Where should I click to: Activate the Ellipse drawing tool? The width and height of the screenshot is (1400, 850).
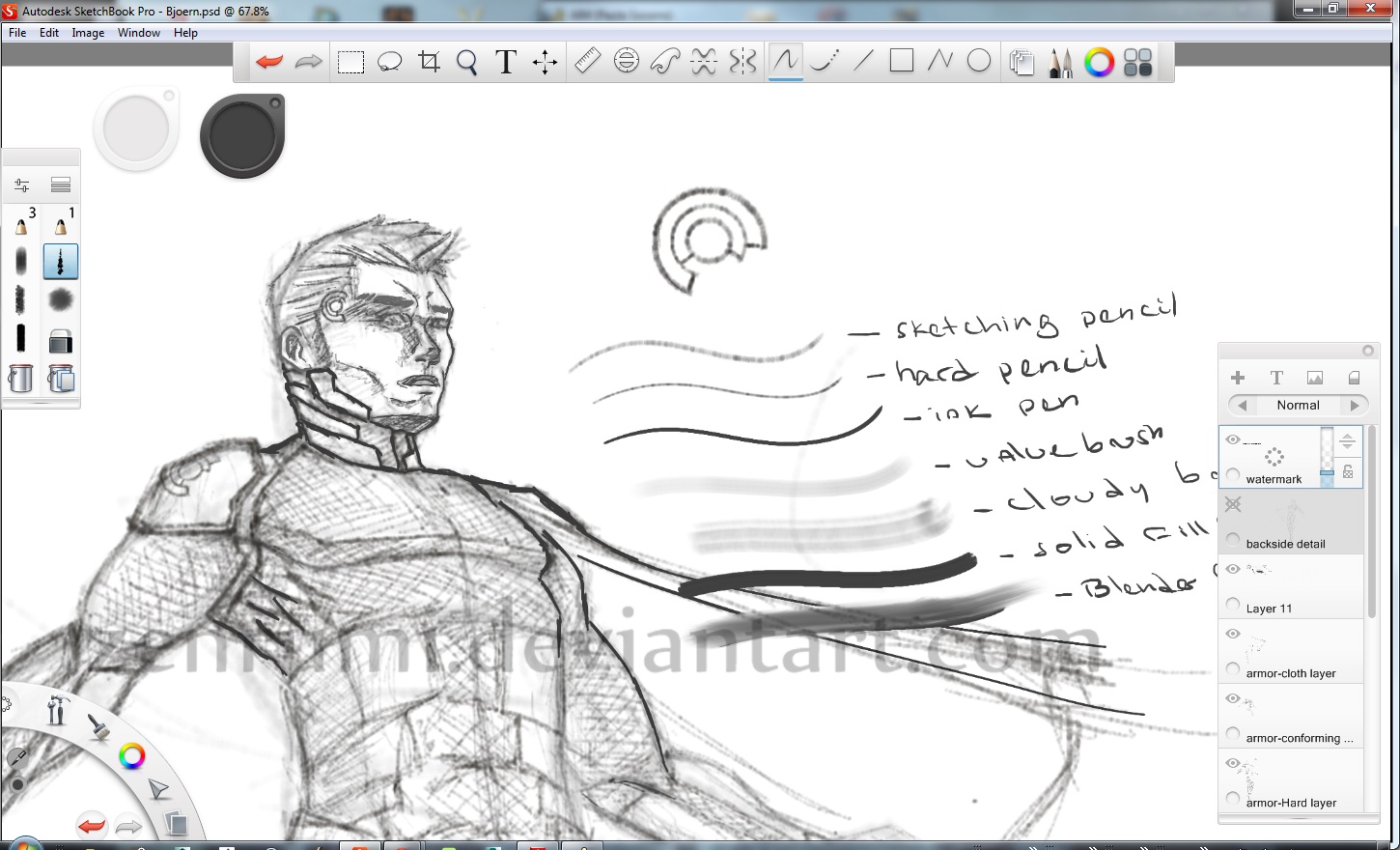point(979,61)
